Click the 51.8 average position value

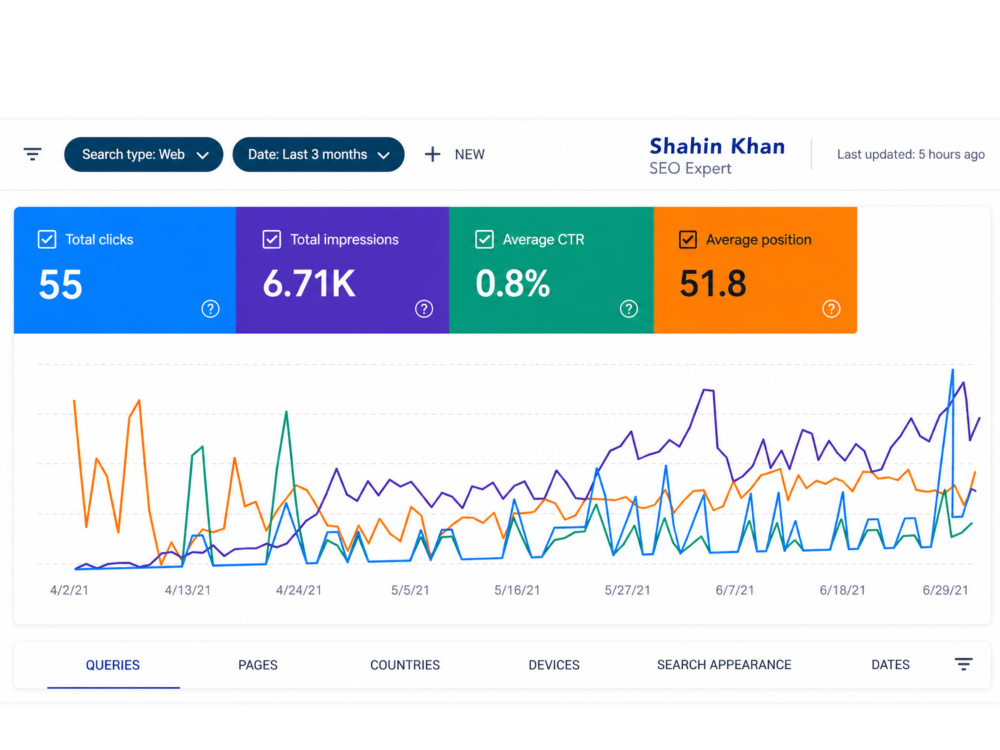(713, 284)
